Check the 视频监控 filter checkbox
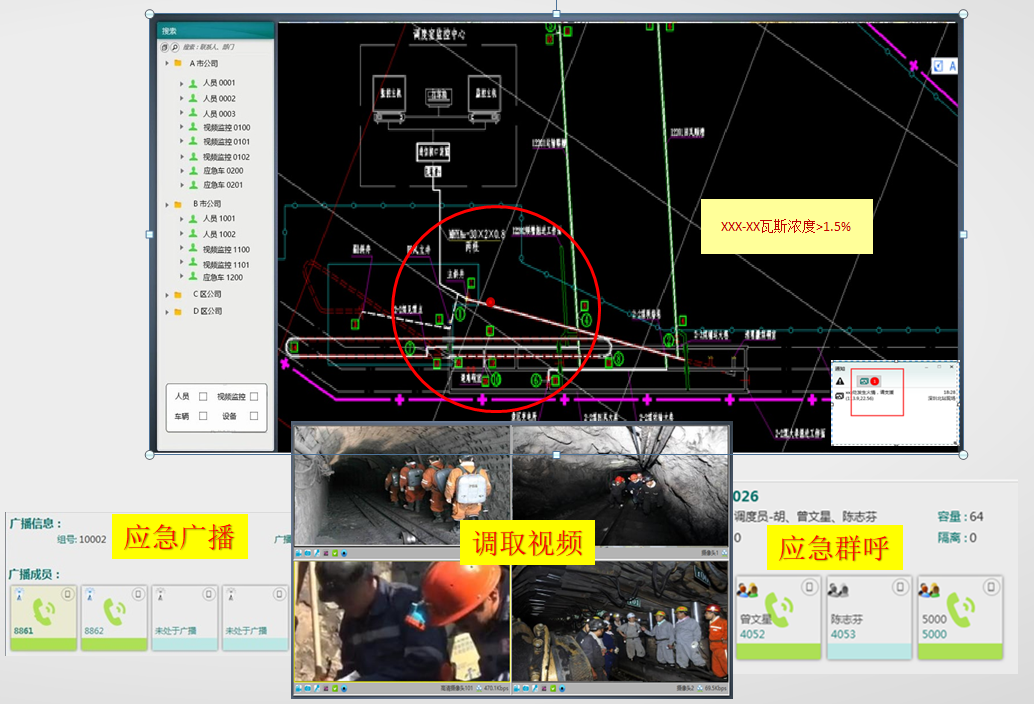 [x=254, y=397]
